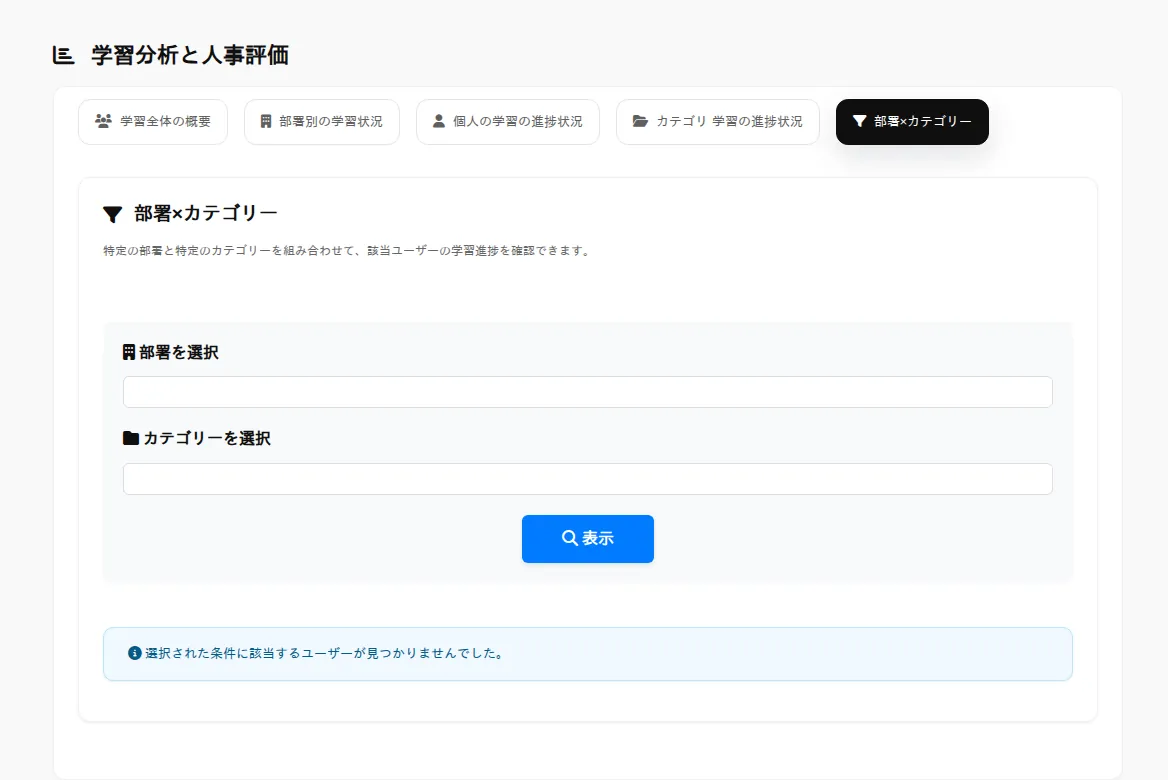Image resolution: width=1168 pixels, height=780 pixels.
Task: Open the 個人の学習の進捗状況 tab
Action: (x=508, y=121)
